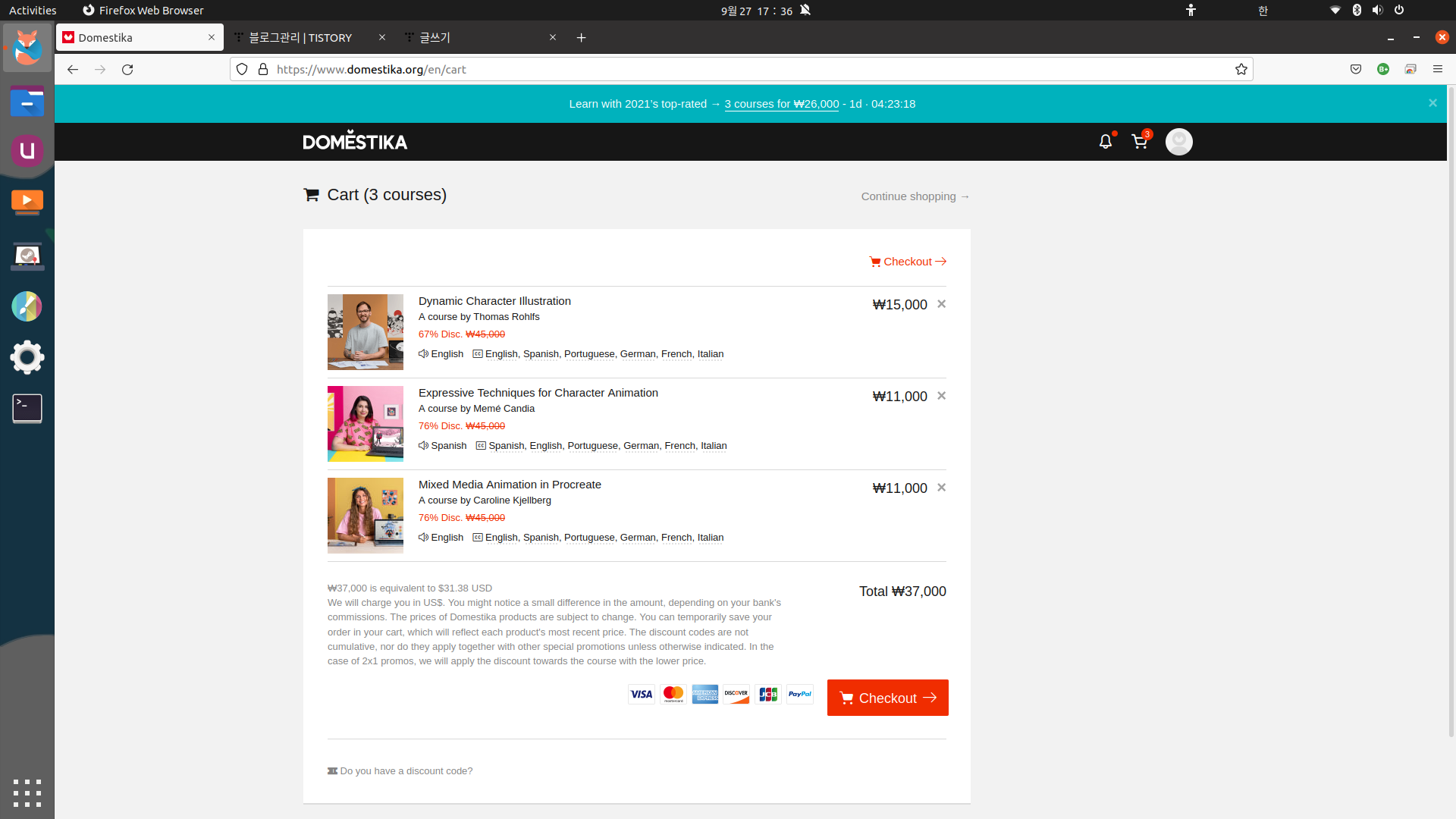Open the user profile avatar
This screenshot has height=819, width=1456.
click(x=1178, y=142)
